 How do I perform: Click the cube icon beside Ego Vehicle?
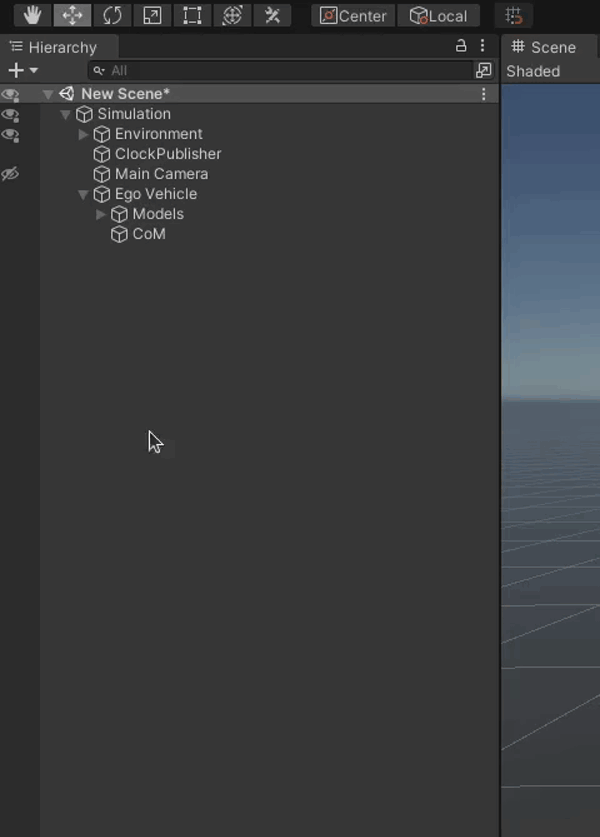coord(101,194)
